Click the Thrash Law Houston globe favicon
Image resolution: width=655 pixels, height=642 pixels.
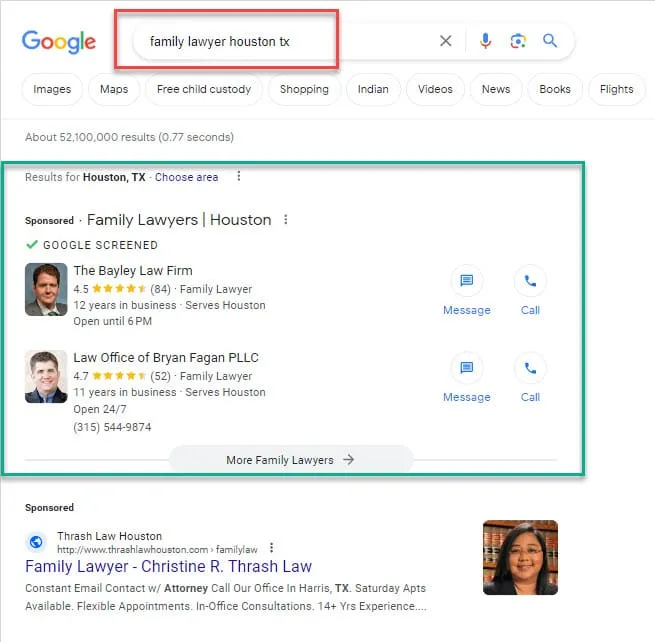(x=36, y=542)
